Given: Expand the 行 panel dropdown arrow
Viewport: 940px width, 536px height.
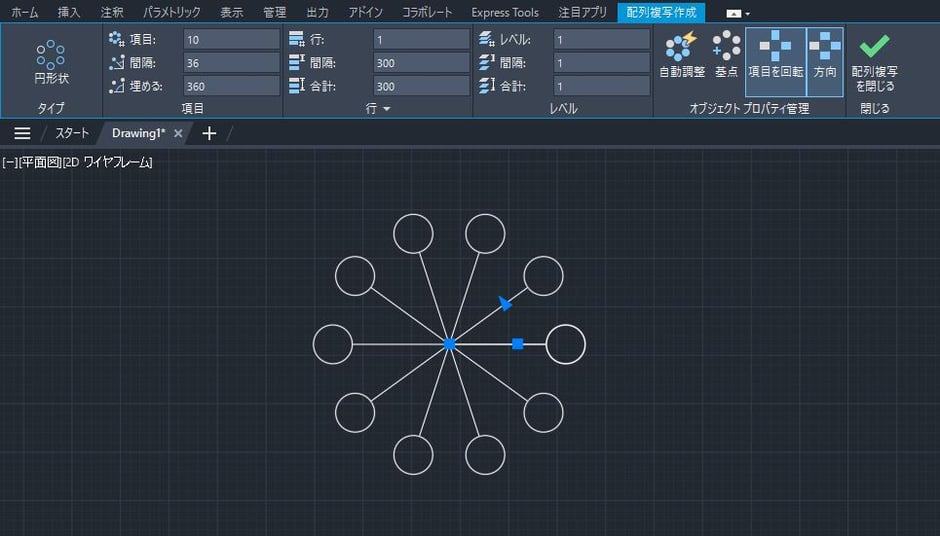Looking at the screenshot, I should pos(386,108).
